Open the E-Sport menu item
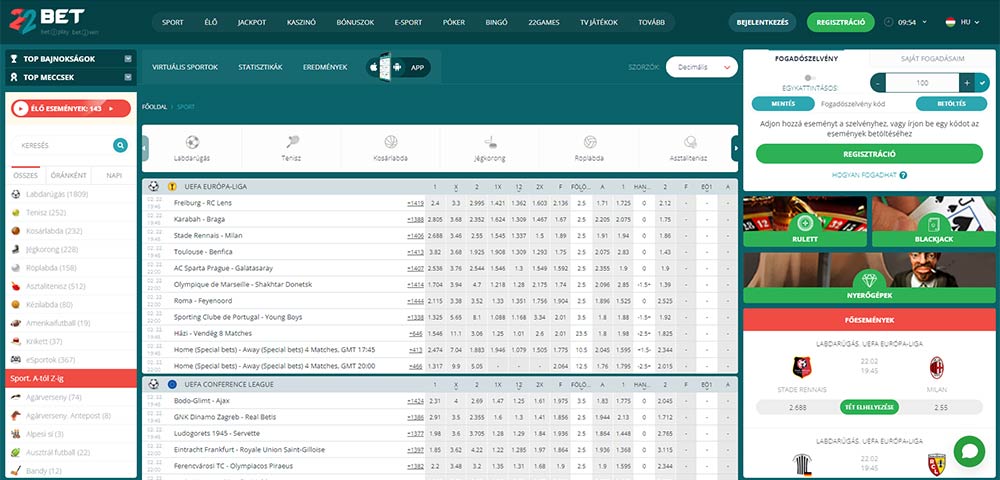 pyautogui.click(x=408, y=22)
